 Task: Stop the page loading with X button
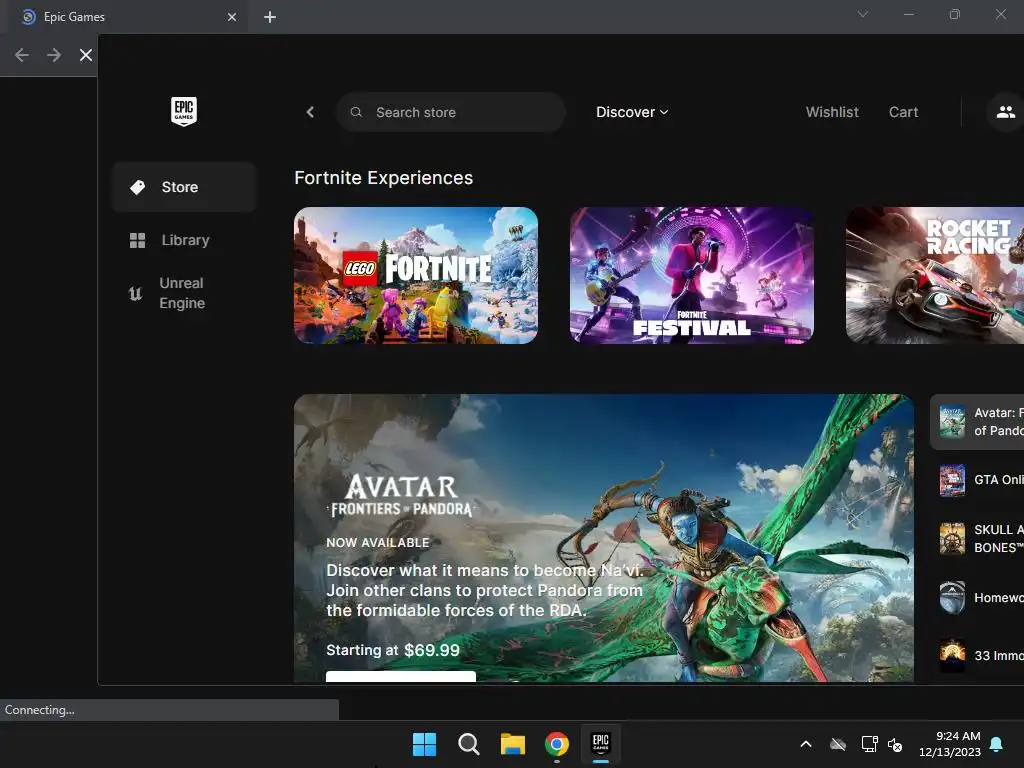coord(86,55)
